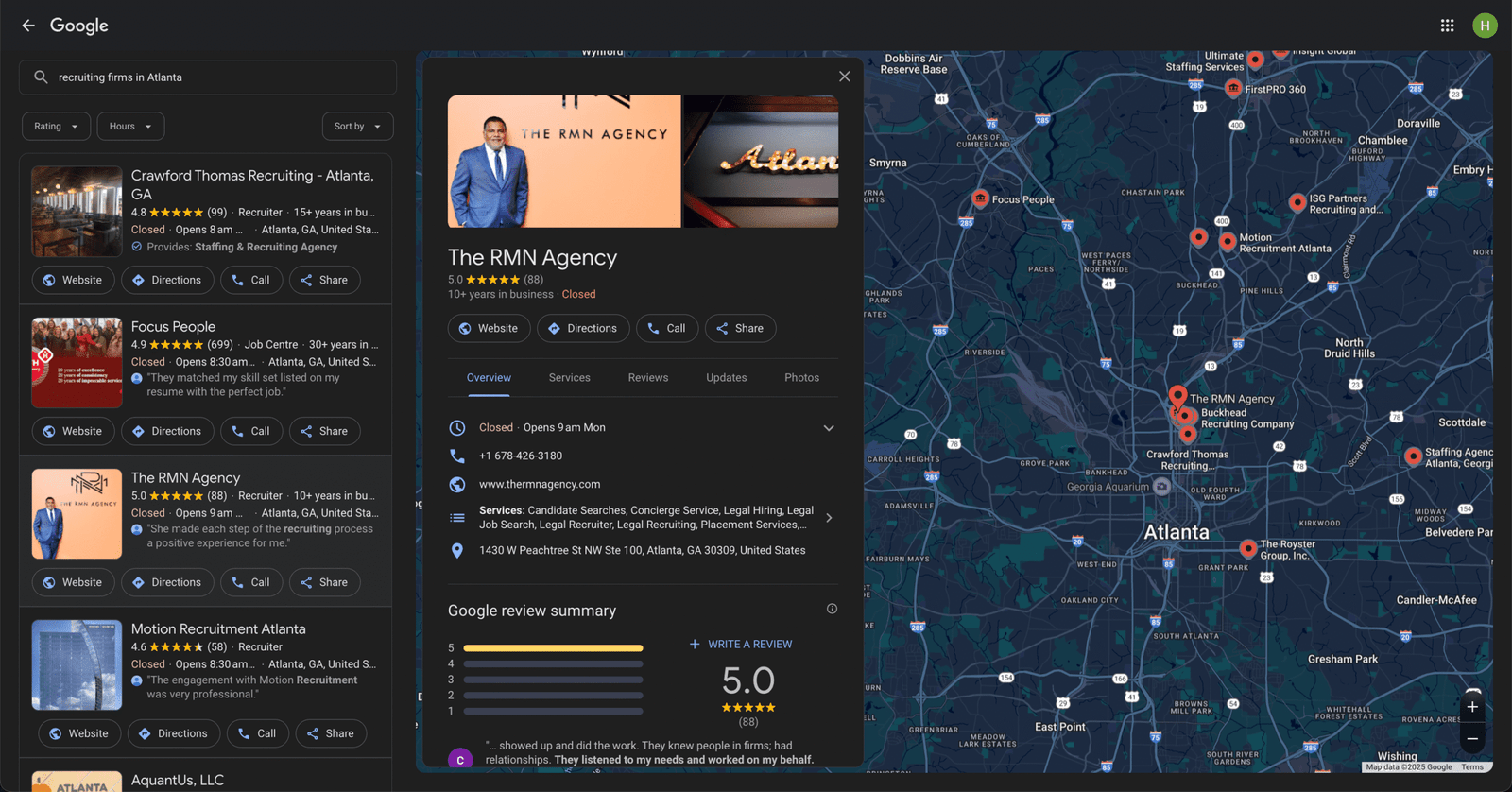Get Directions to Crawford Thomas Recruiting

pos(167,281)
